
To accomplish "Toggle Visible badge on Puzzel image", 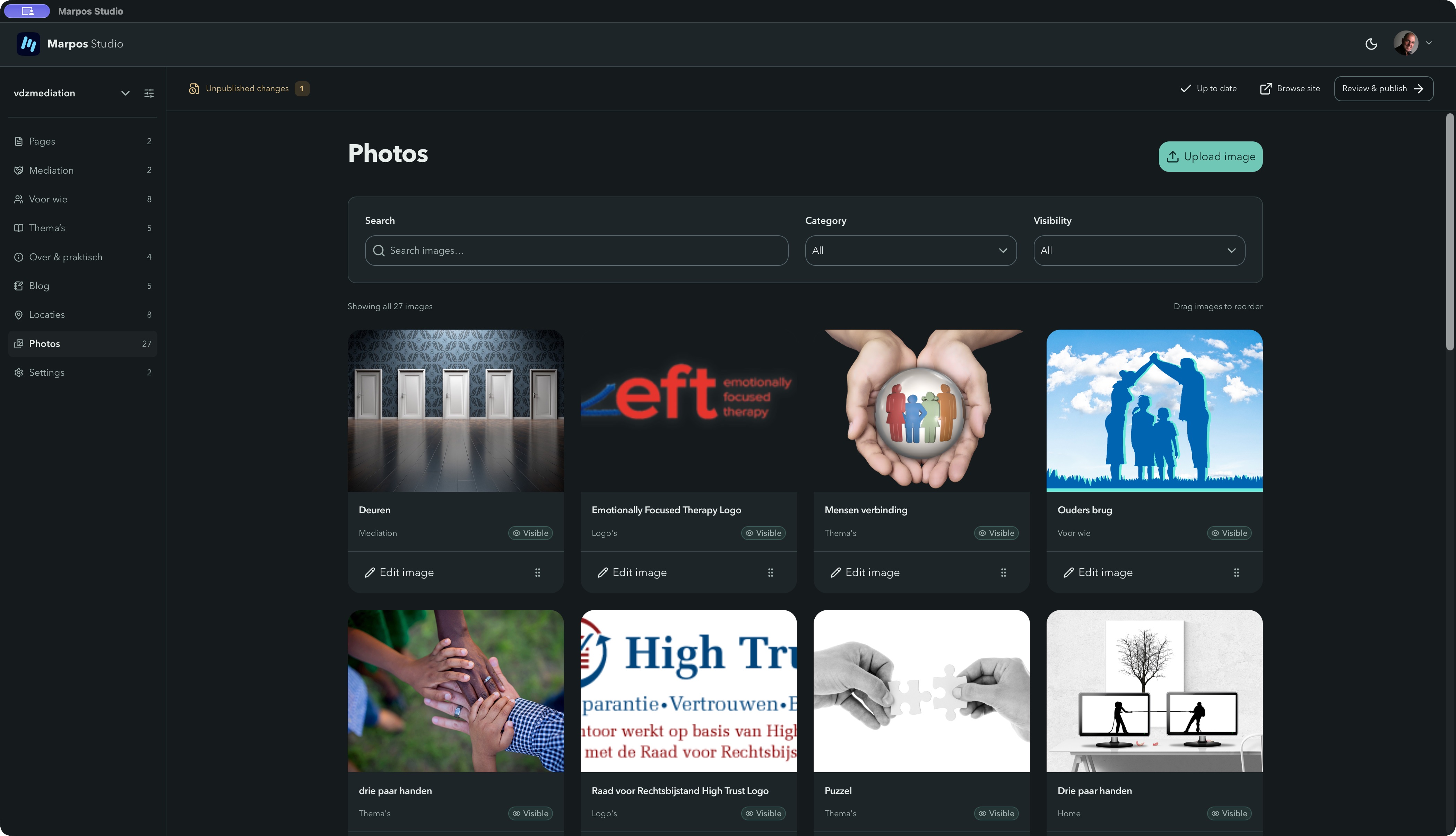I will (996, 813).
